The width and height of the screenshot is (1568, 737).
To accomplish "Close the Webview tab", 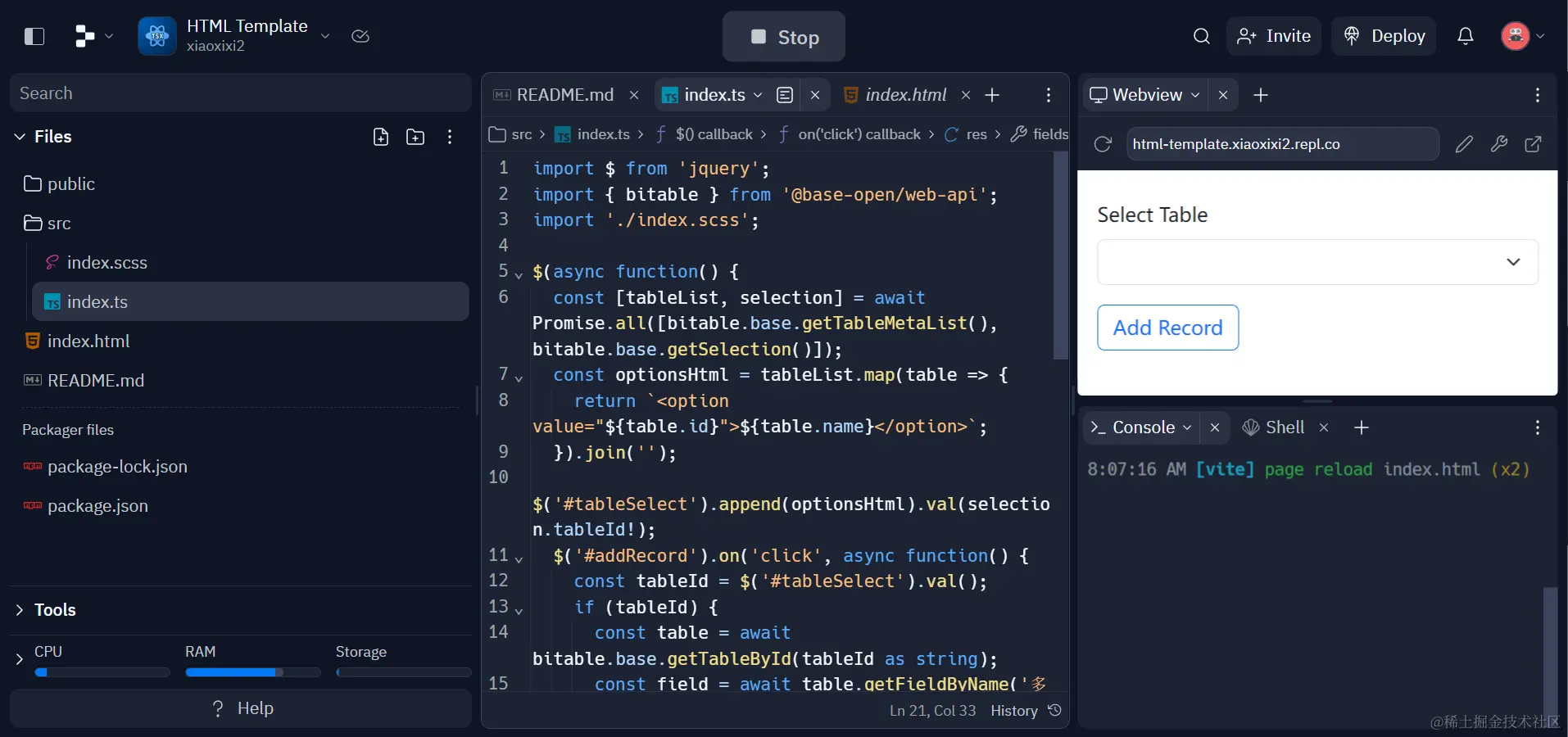I will pos(1223,95).
